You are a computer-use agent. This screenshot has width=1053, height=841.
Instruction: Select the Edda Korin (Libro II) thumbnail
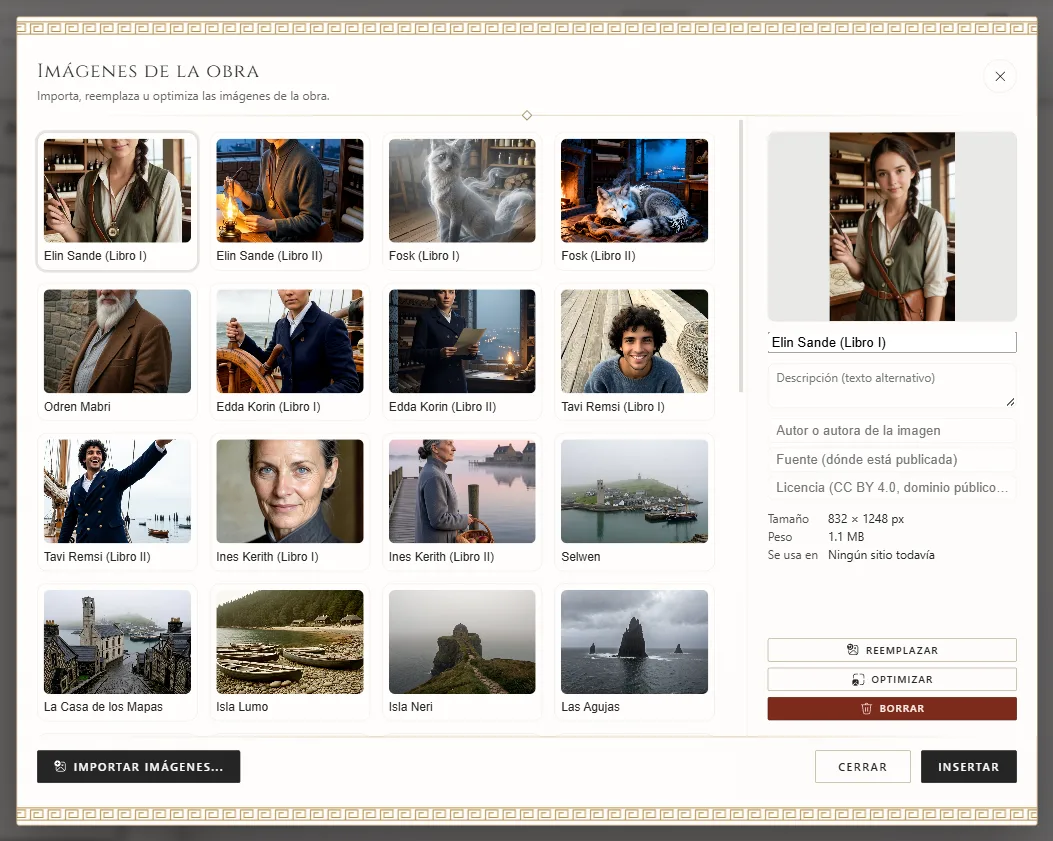pyautogui.click(x=462, y=352)
